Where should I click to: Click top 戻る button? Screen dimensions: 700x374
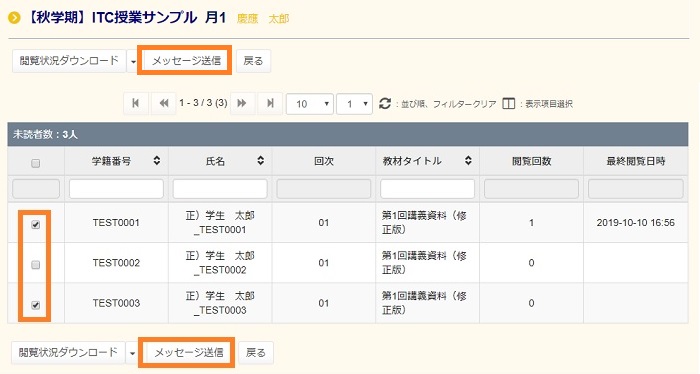point(253,61)
